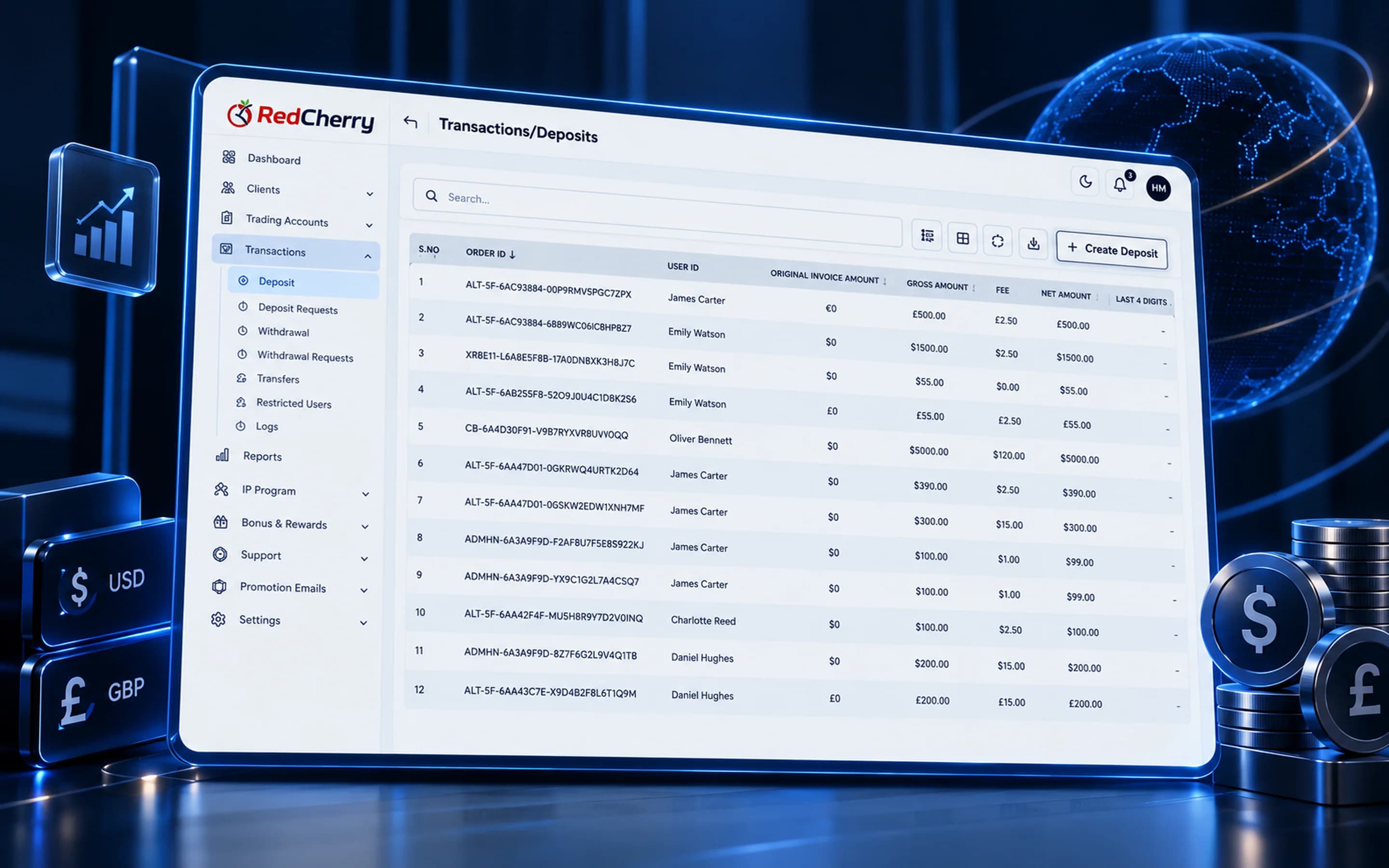The image size is (1389, 868).
Task: Click the RedCherry logo
Action: [x=301, y=117]
